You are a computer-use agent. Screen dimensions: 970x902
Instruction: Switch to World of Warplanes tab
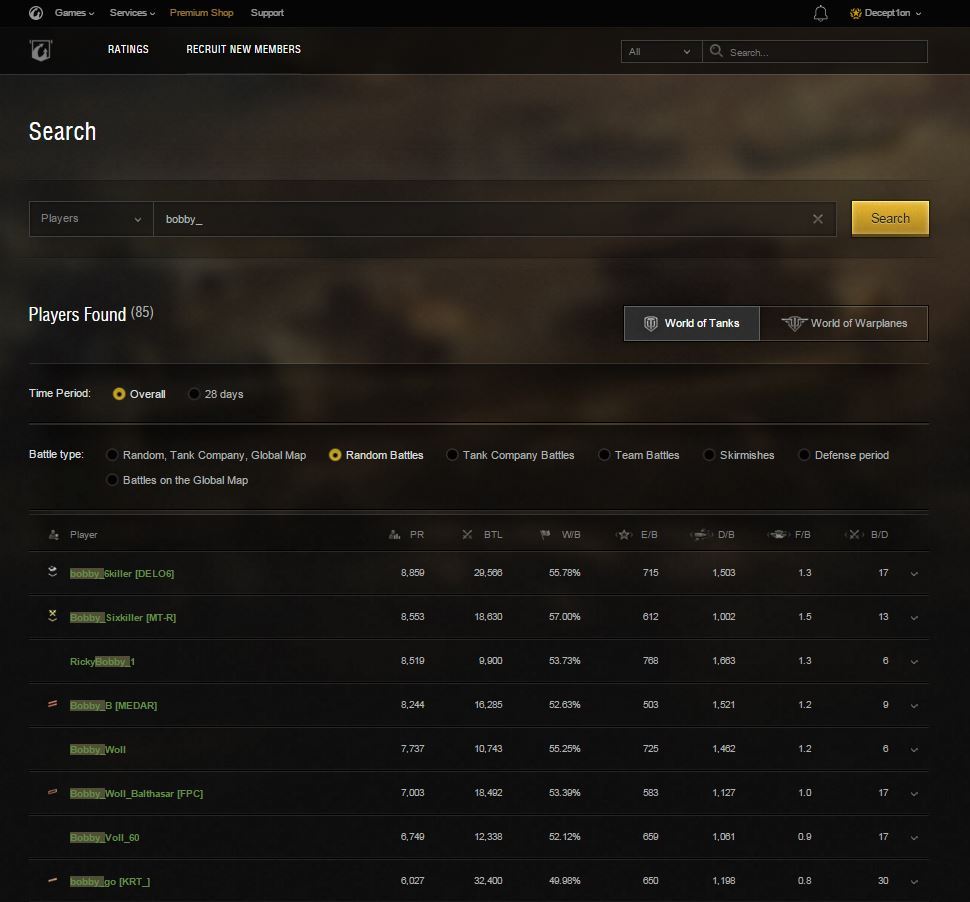tap(844, 323)
